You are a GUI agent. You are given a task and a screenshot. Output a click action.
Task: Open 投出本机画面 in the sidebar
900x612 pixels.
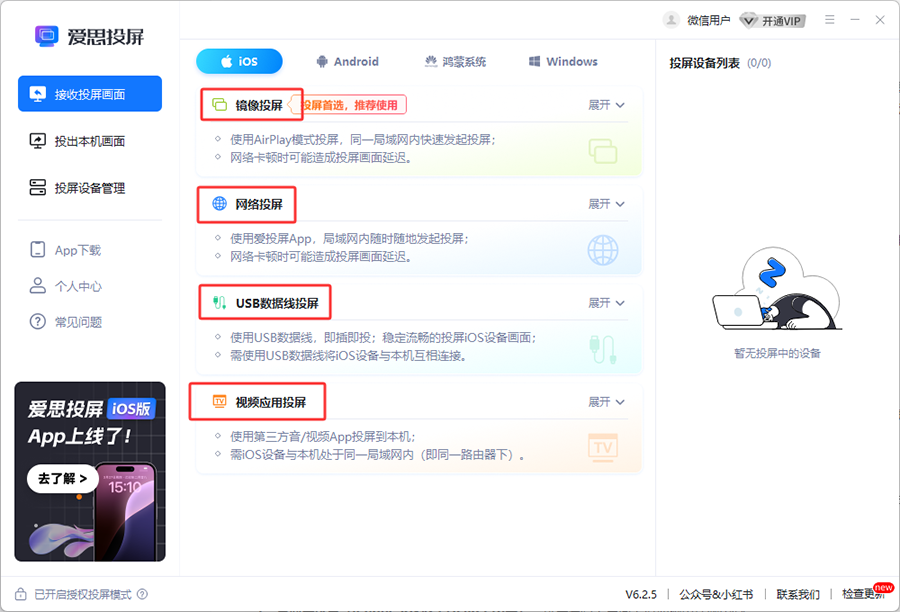90,141
